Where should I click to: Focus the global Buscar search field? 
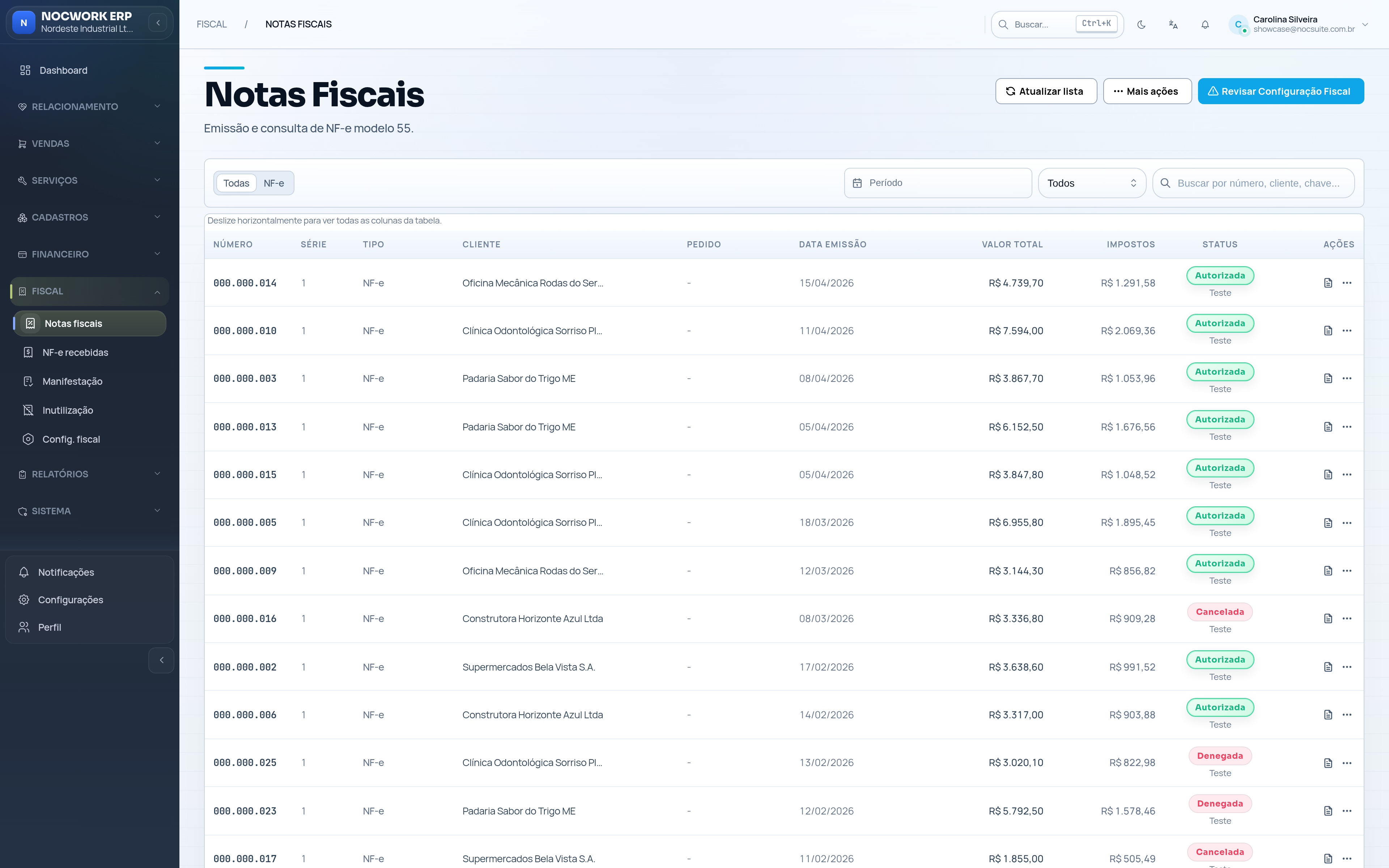(1057, 24)
